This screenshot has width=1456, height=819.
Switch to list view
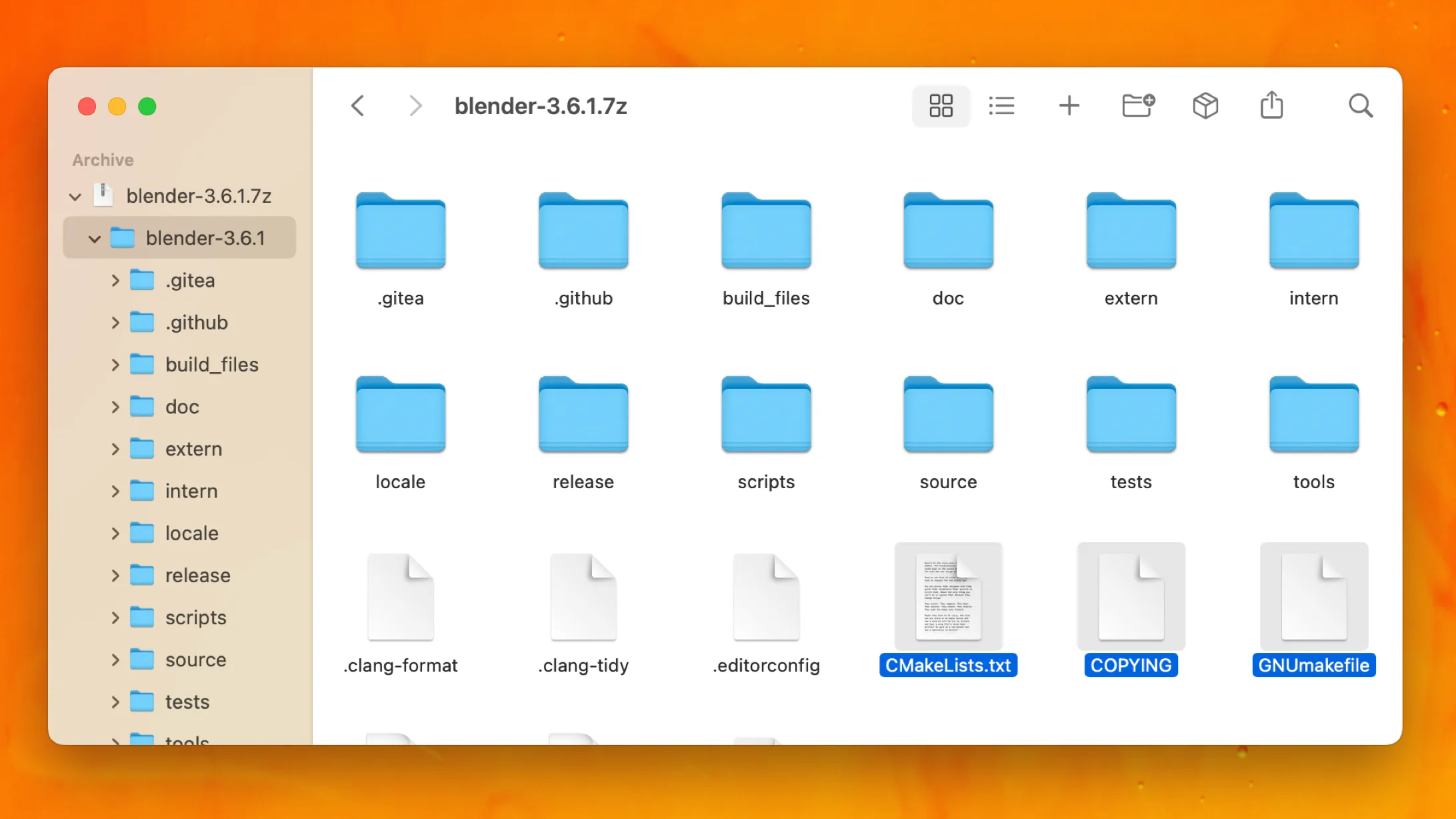coord(1002,105)
